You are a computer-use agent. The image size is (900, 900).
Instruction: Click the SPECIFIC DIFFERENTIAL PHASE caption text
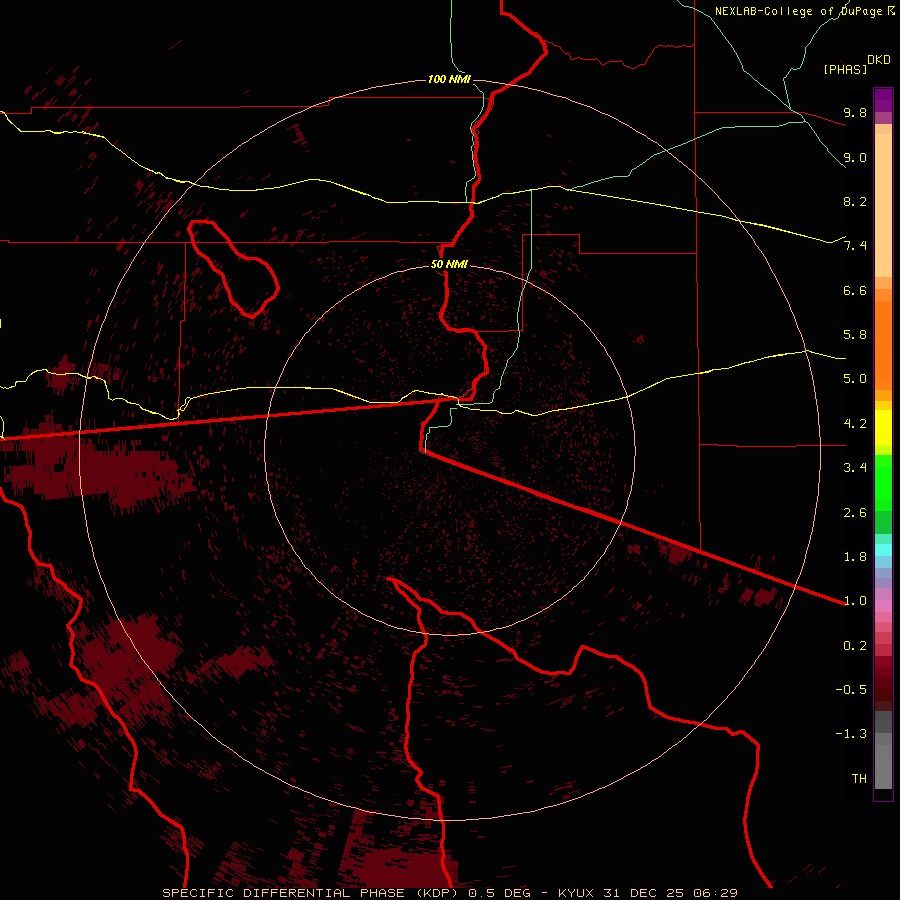(285, 893)
